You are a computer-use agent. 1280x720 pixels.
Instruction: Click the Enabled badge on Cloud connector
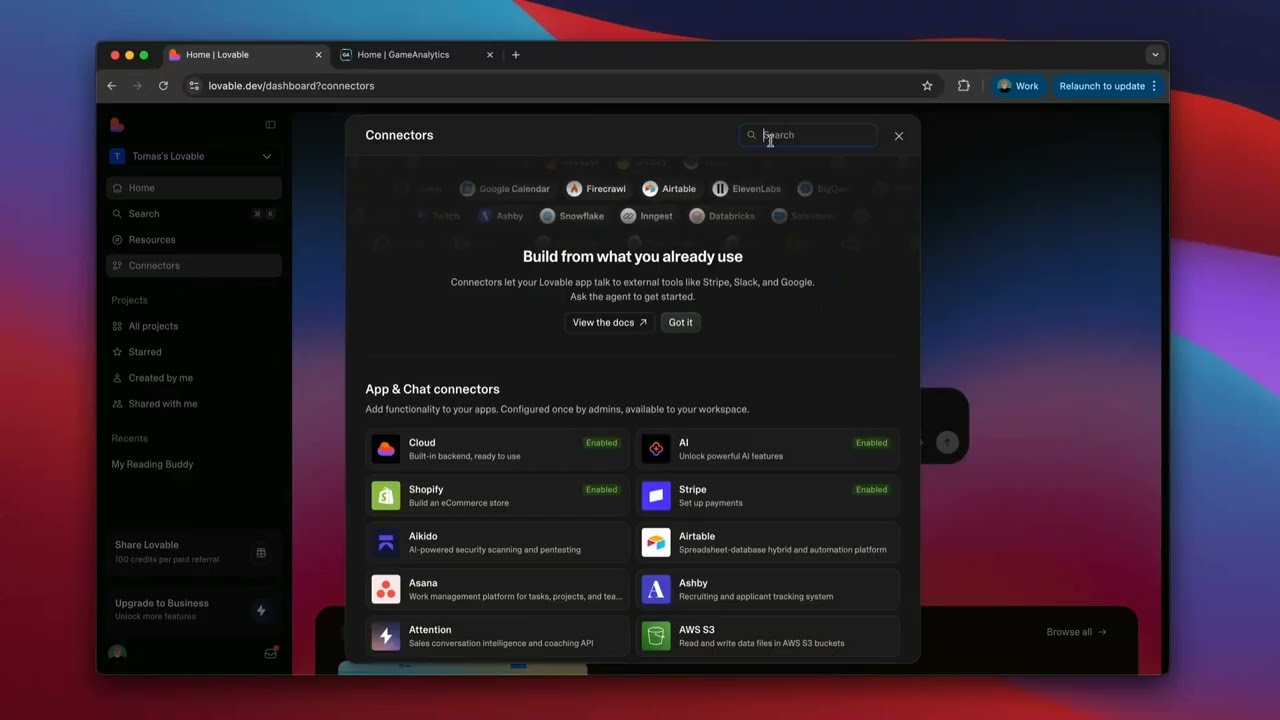point(601,443)
